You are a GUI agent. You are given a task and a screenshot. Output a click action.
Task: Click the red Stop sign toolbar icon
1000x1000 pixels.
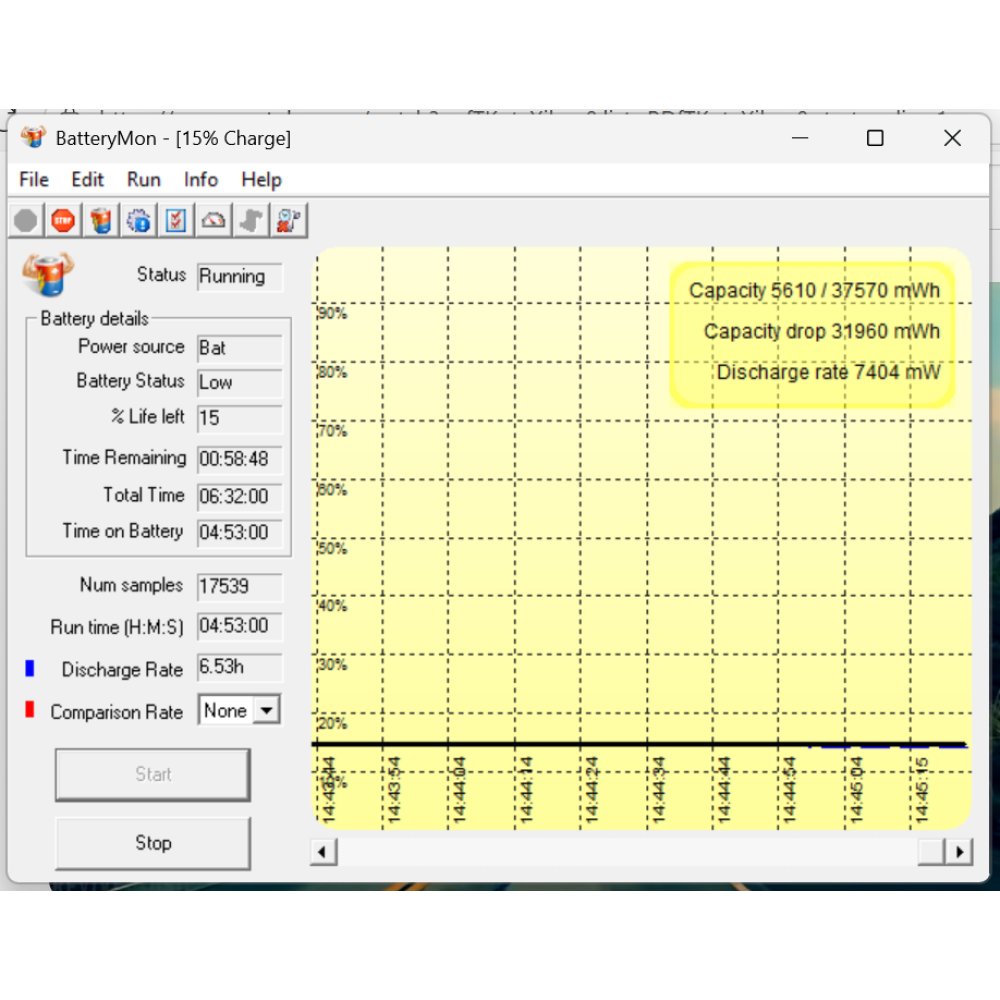[x=63, y=220]
